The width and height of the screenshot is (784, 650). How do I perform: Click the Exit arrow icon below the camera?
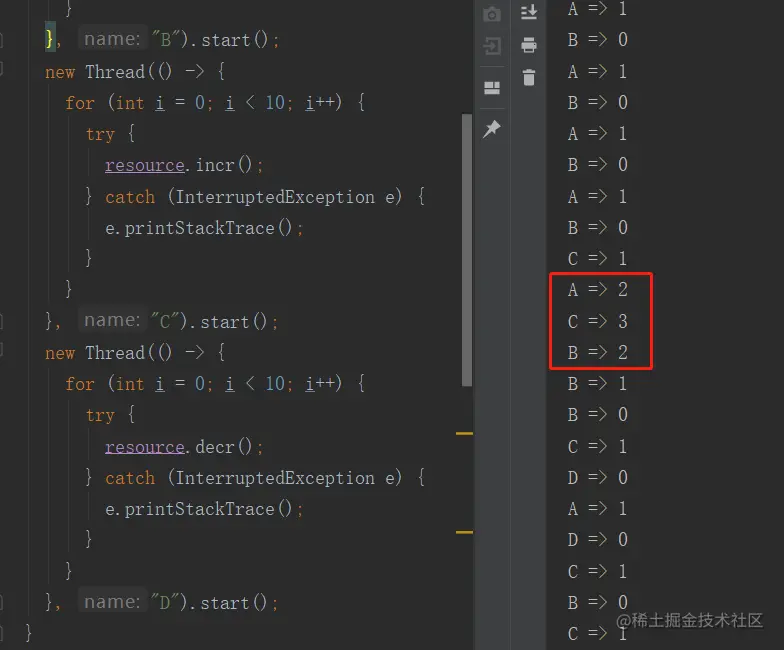coord(492,46)
